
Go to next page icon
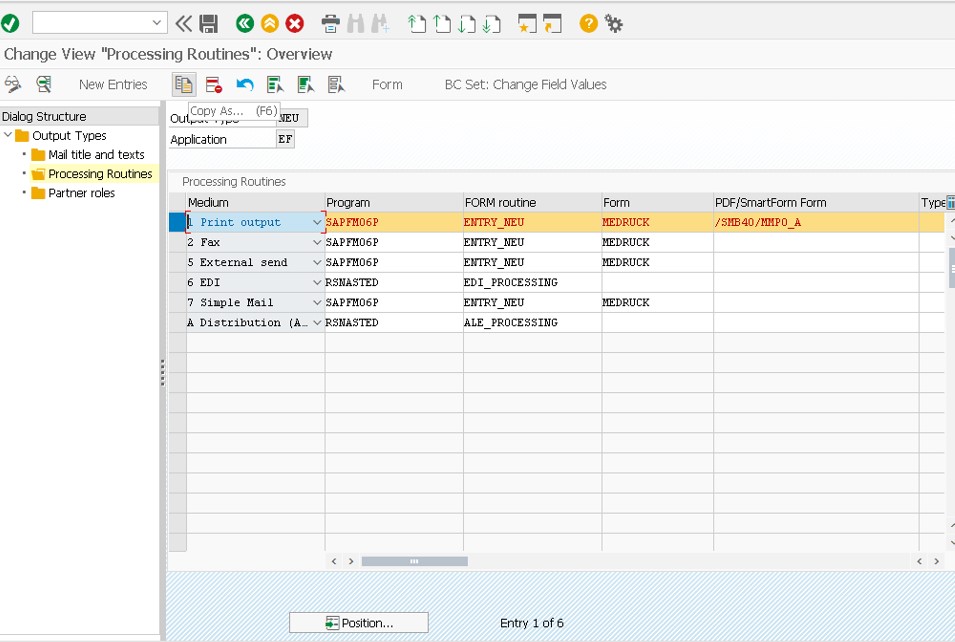(x=467, y=24)
